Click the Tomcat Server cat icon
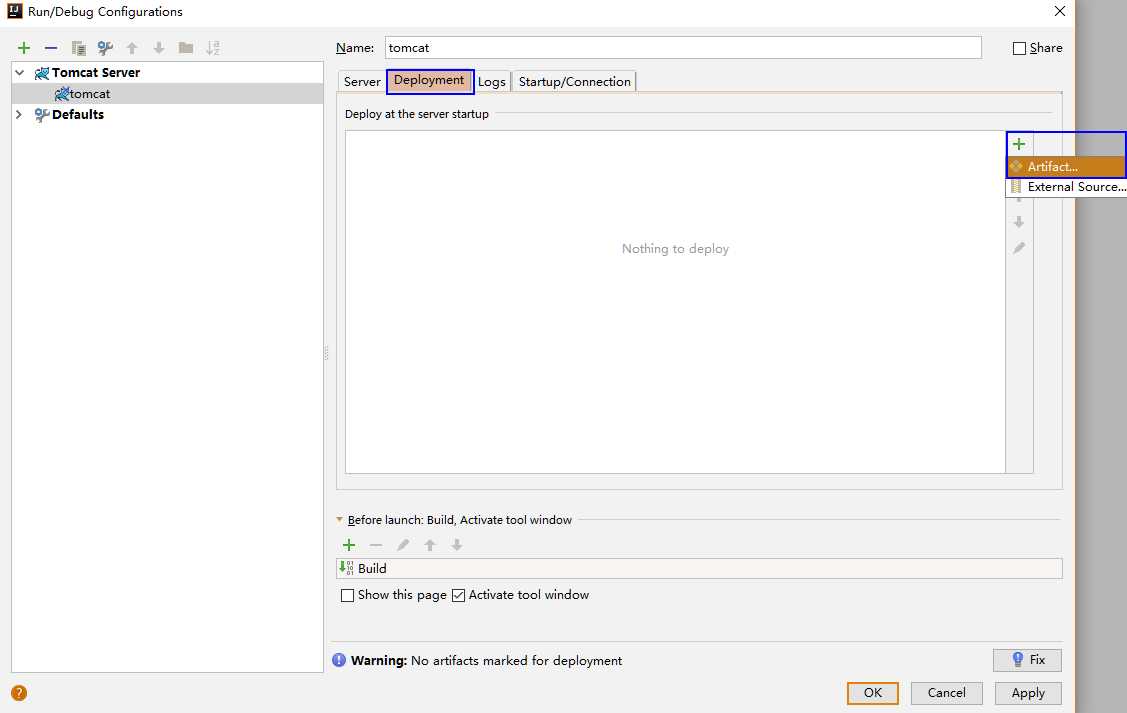Viewport: 1127px width, 713px height. click(x=42, y=73)
